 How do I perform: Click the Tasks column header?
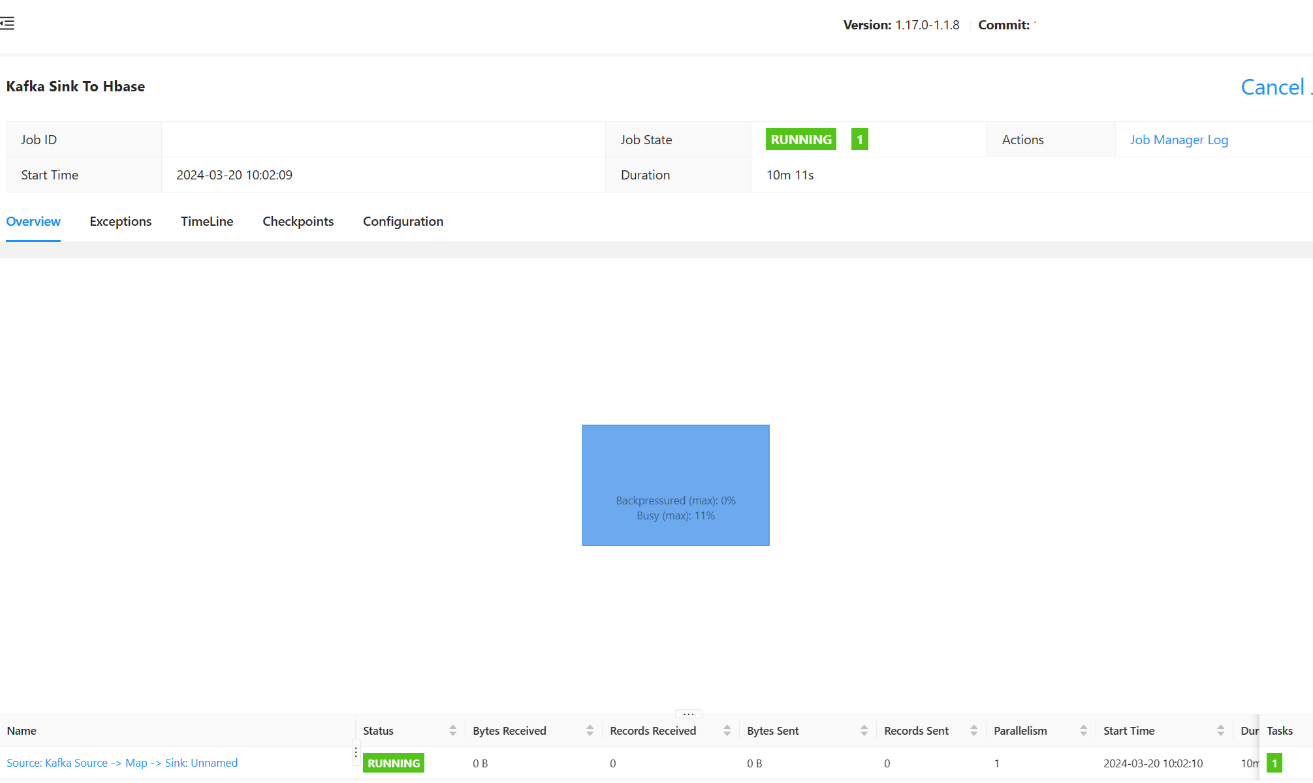pos(1280,731)
